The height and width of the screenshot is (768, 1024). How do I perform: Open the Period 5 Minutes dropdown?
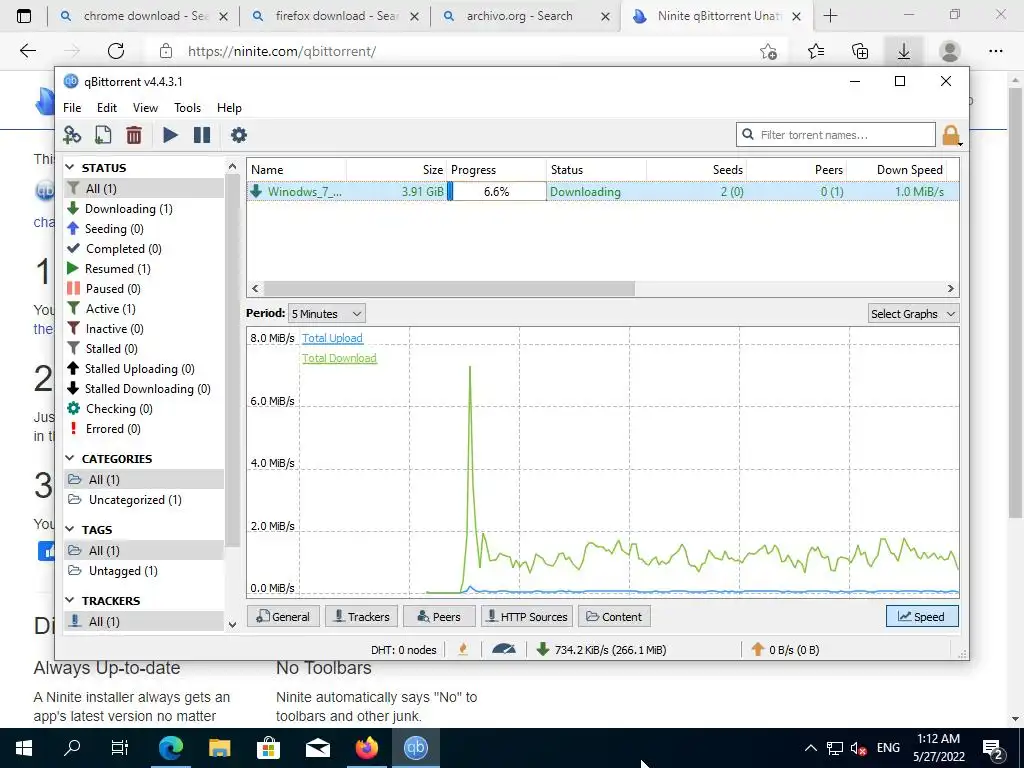[x=327, y=313]
